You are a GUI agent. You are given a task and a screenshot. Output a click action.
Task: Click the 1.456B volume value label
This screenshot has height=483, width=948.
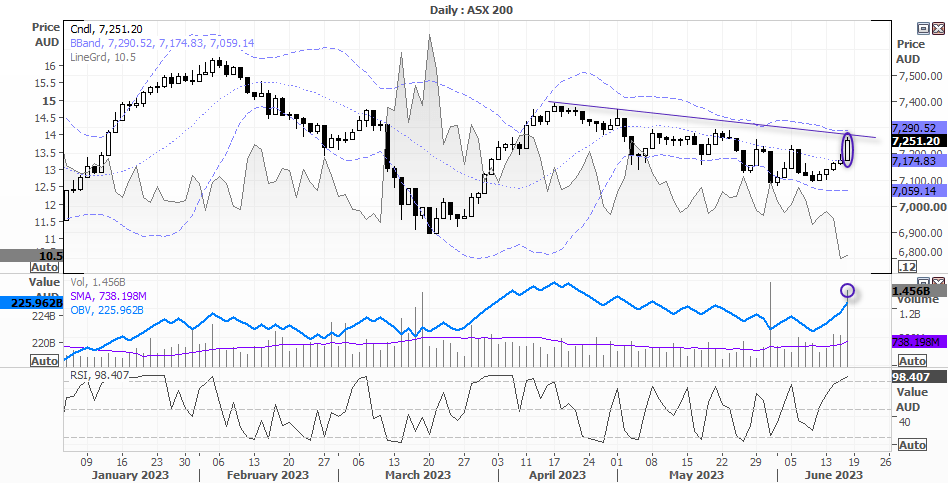tap(918, 292)
